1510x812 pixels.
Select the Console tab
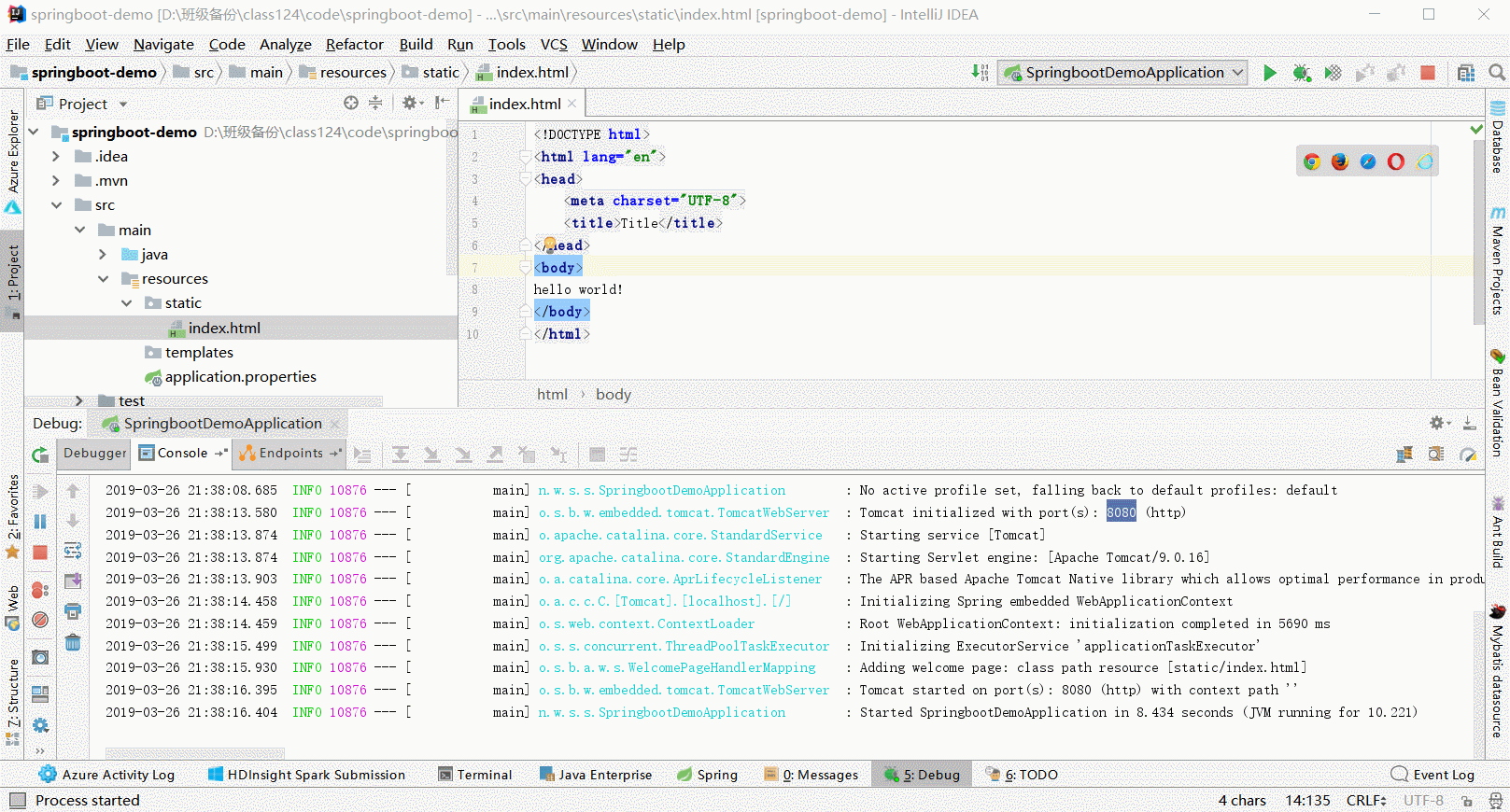coord(181,453)
